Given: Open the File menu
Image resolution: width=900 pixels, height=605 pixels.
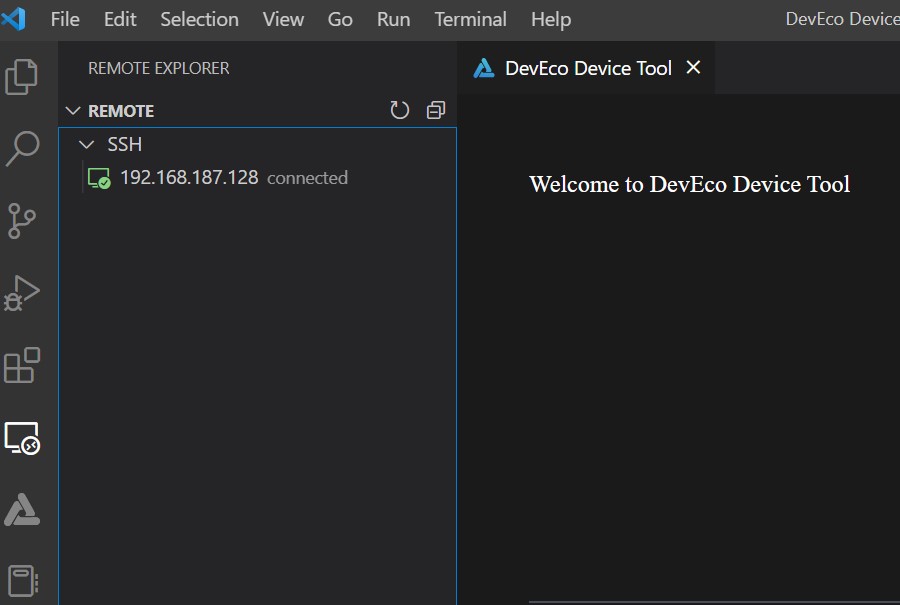Looking at the screenshot, I should click(x=65, y=19).
